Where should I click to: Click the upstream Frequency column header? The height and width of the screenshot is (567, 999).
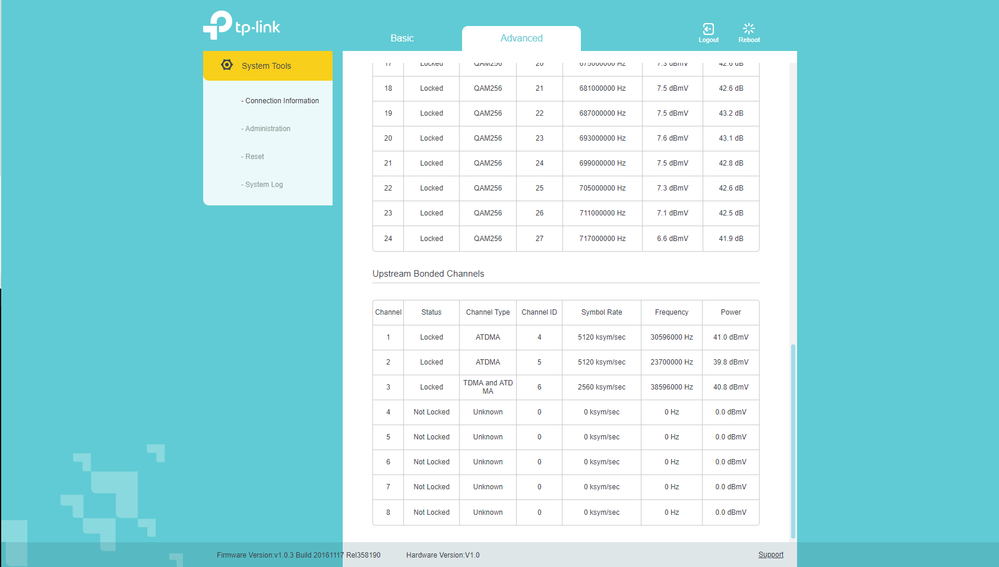(671, 312)
